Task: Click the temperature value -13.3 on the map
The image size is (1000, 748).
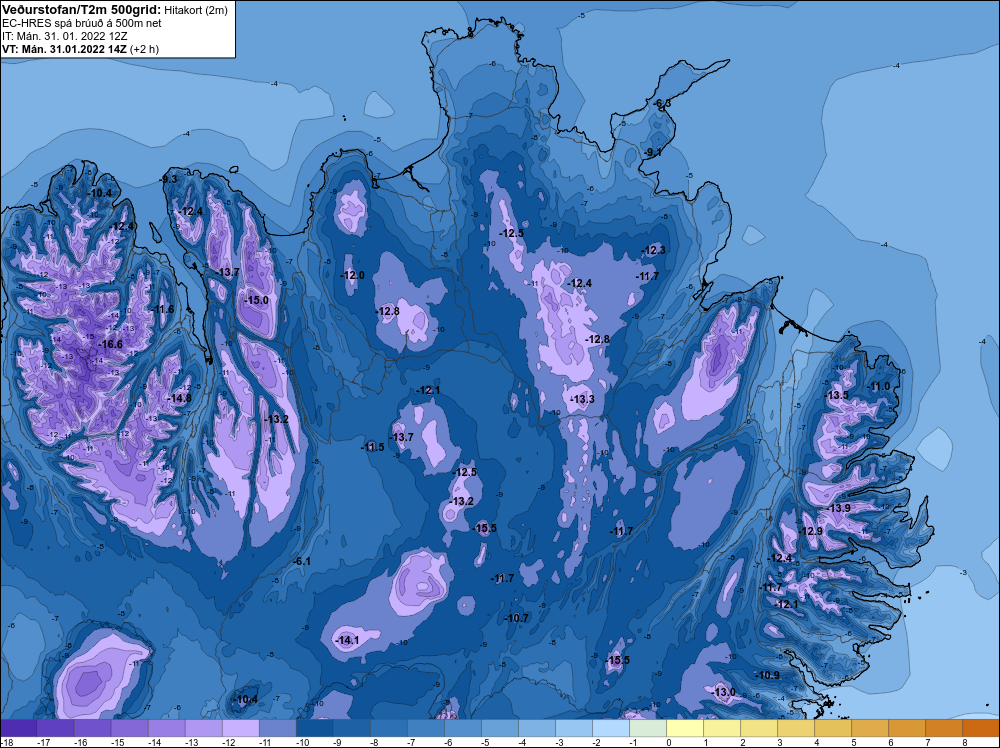Action: coord(582,399)
